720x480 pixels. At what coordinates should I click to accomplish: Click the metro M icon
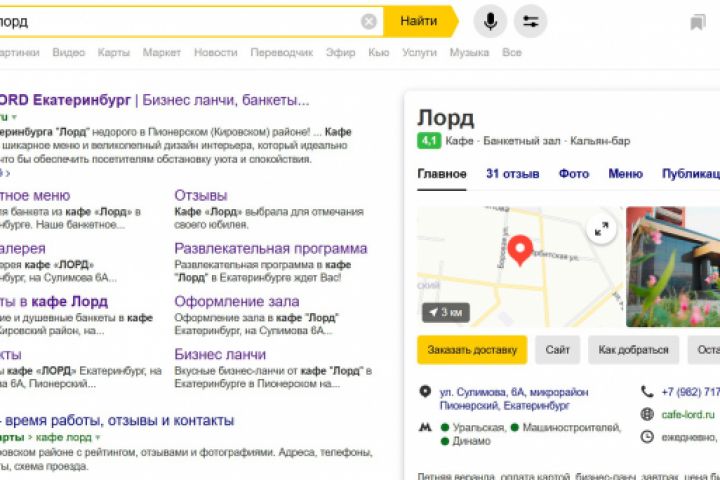pyautogui.click(x=425, y=428)
